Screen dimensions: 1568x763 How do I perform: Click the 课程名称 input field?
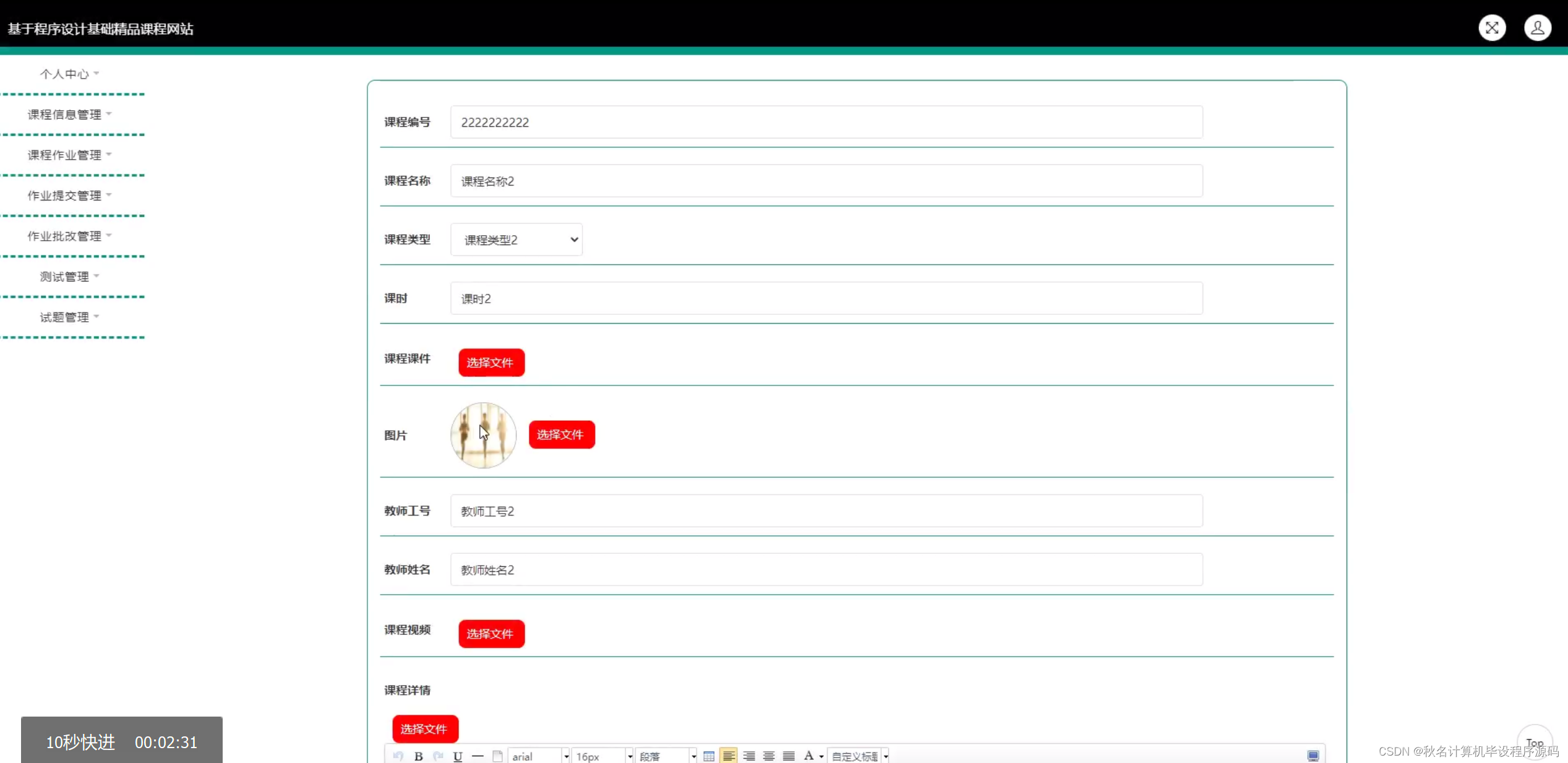click(x=826, y=181)
